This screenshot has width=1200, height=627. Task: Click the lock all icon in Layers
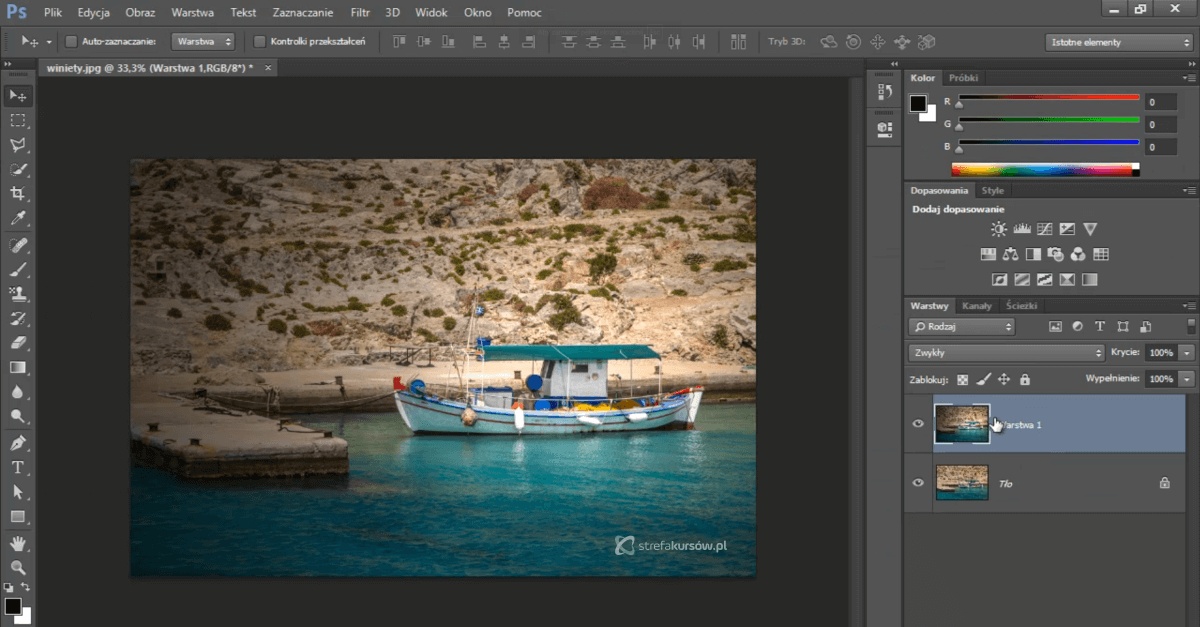coord(1024,380)
